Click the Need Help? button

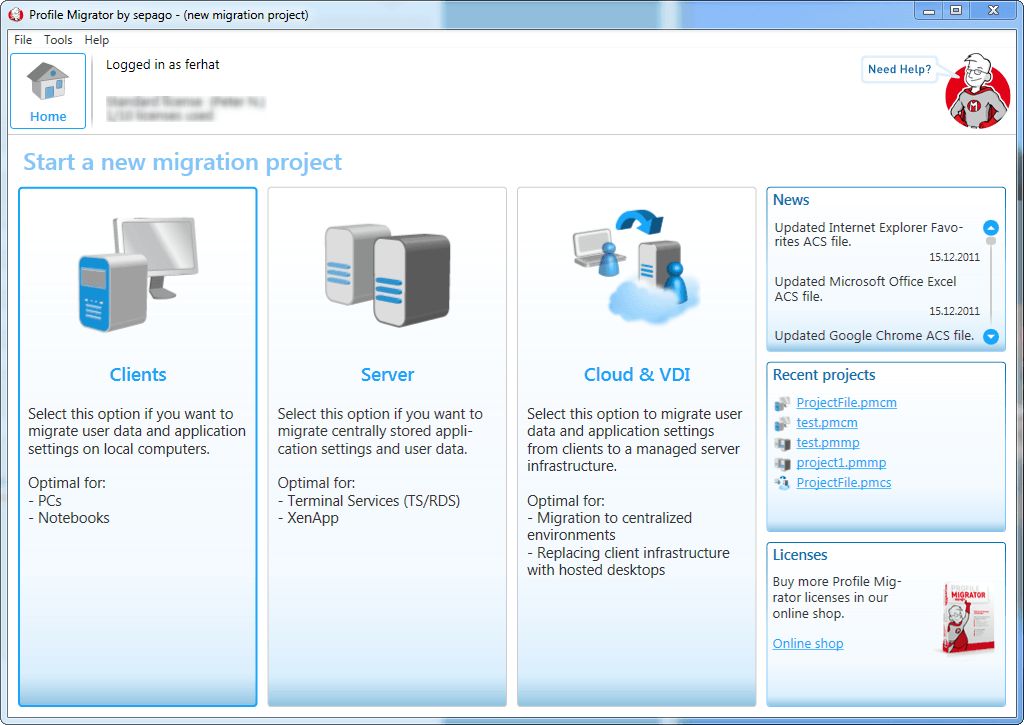pos(898,69)
